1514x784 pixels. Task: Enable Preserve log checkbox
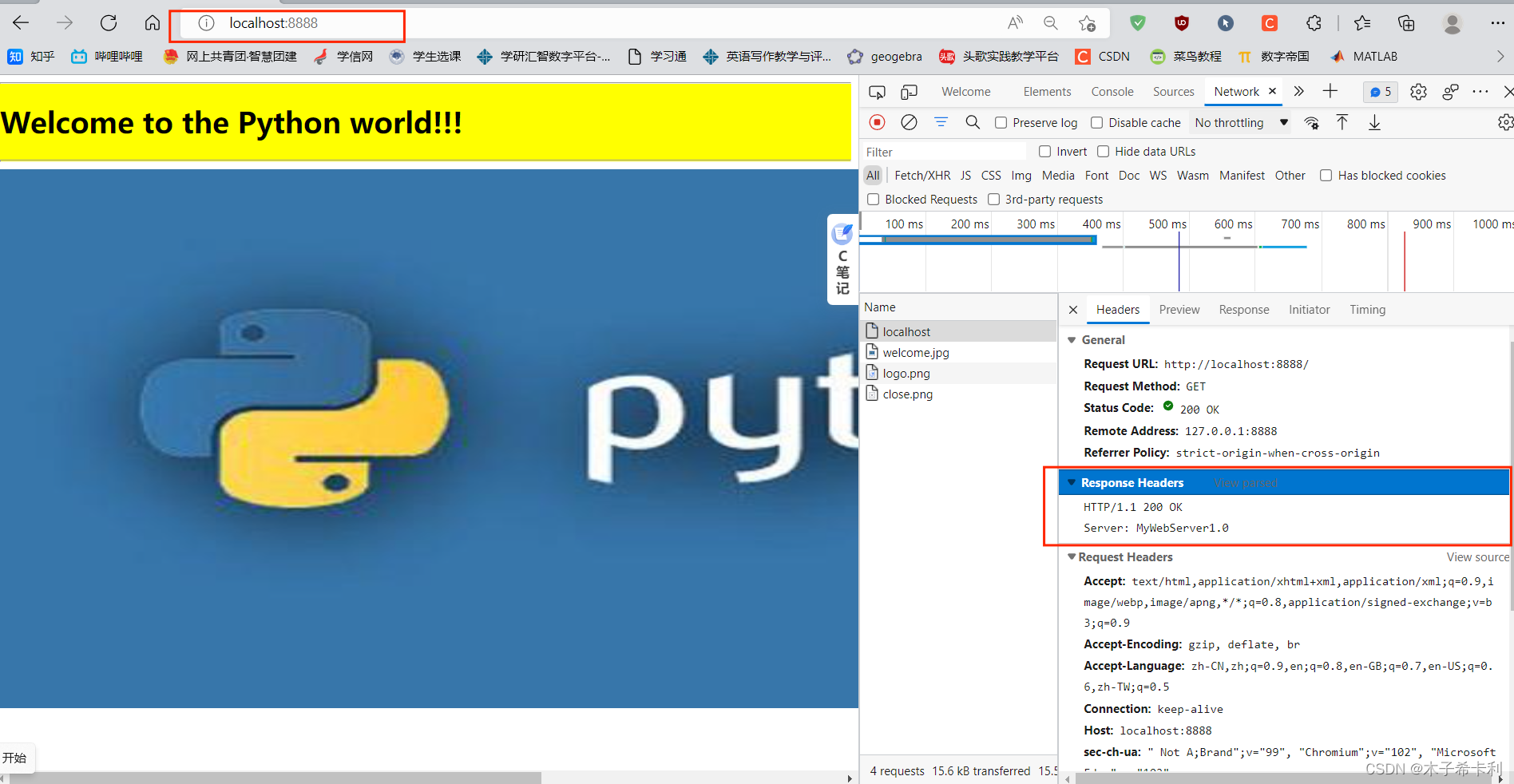point(1001,123)
